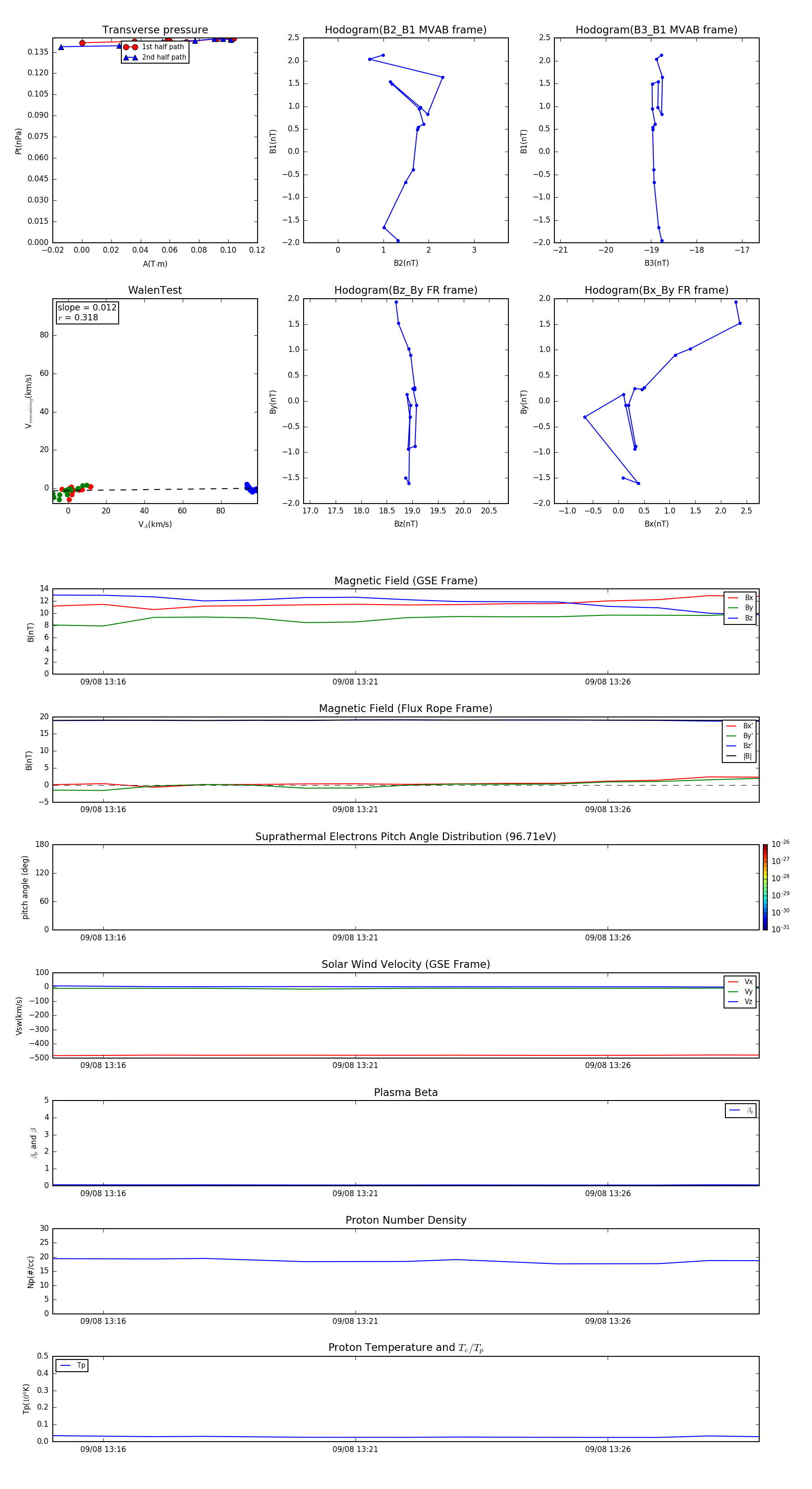
Task: Click the 'B2(nT)' x-axis label
Action: tap(406, 263)
